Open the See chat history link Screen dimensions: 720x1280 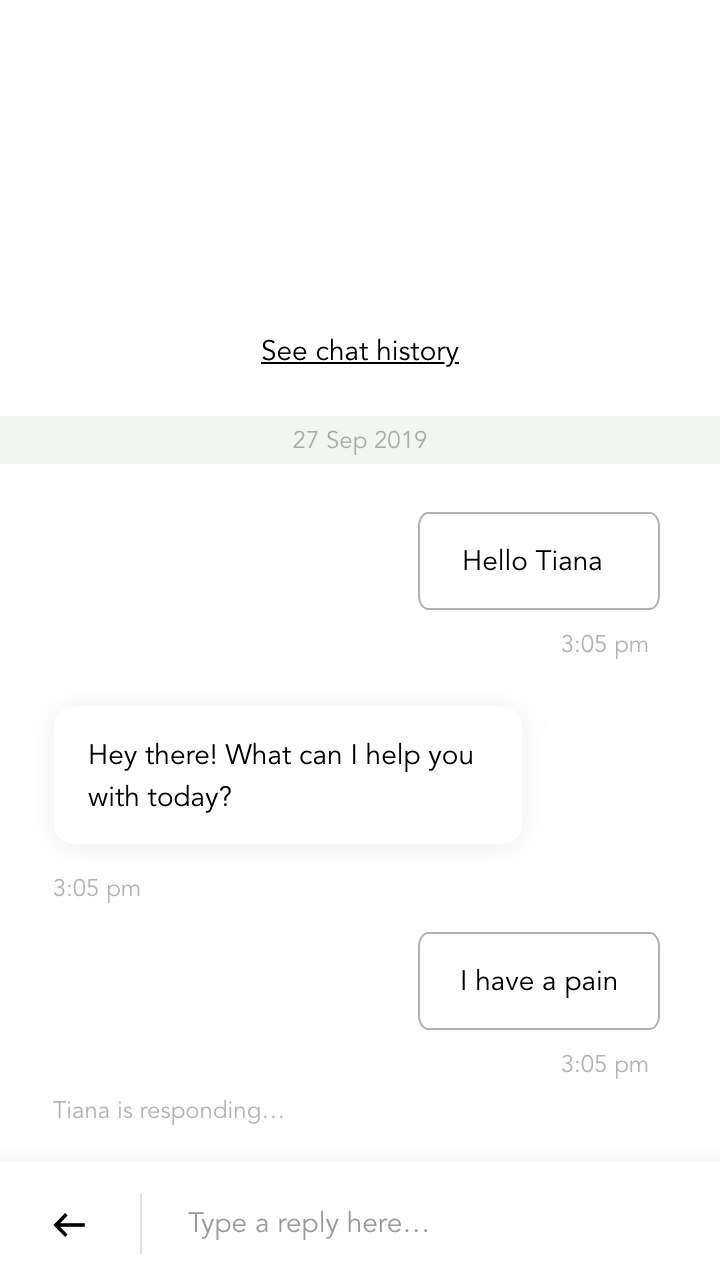coord(360,351)
